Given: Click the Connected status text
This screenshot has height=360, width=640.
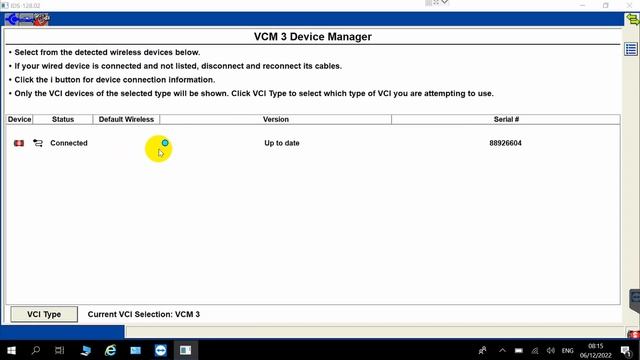Looking at the screenshot, I should click(x=69, y=143).
